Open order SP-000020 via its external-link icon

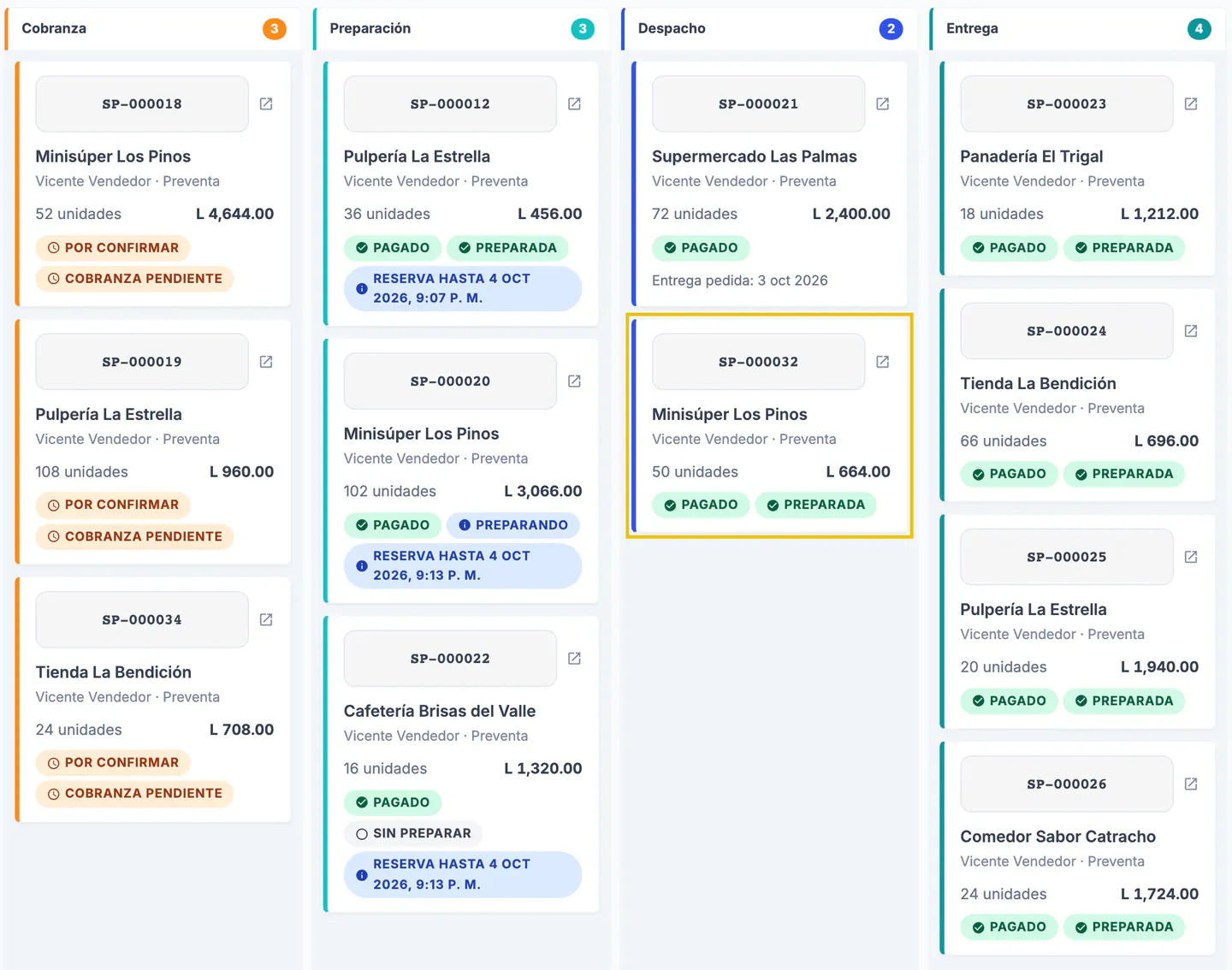[574, 381]
